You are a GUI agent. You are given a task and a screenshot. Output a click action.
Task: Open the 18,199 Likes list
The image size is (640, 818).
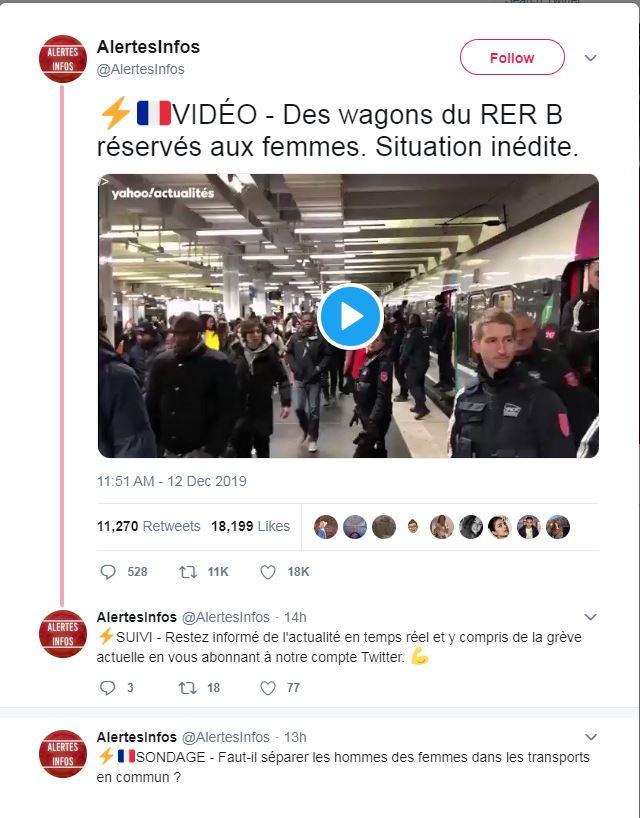point(250,526)
